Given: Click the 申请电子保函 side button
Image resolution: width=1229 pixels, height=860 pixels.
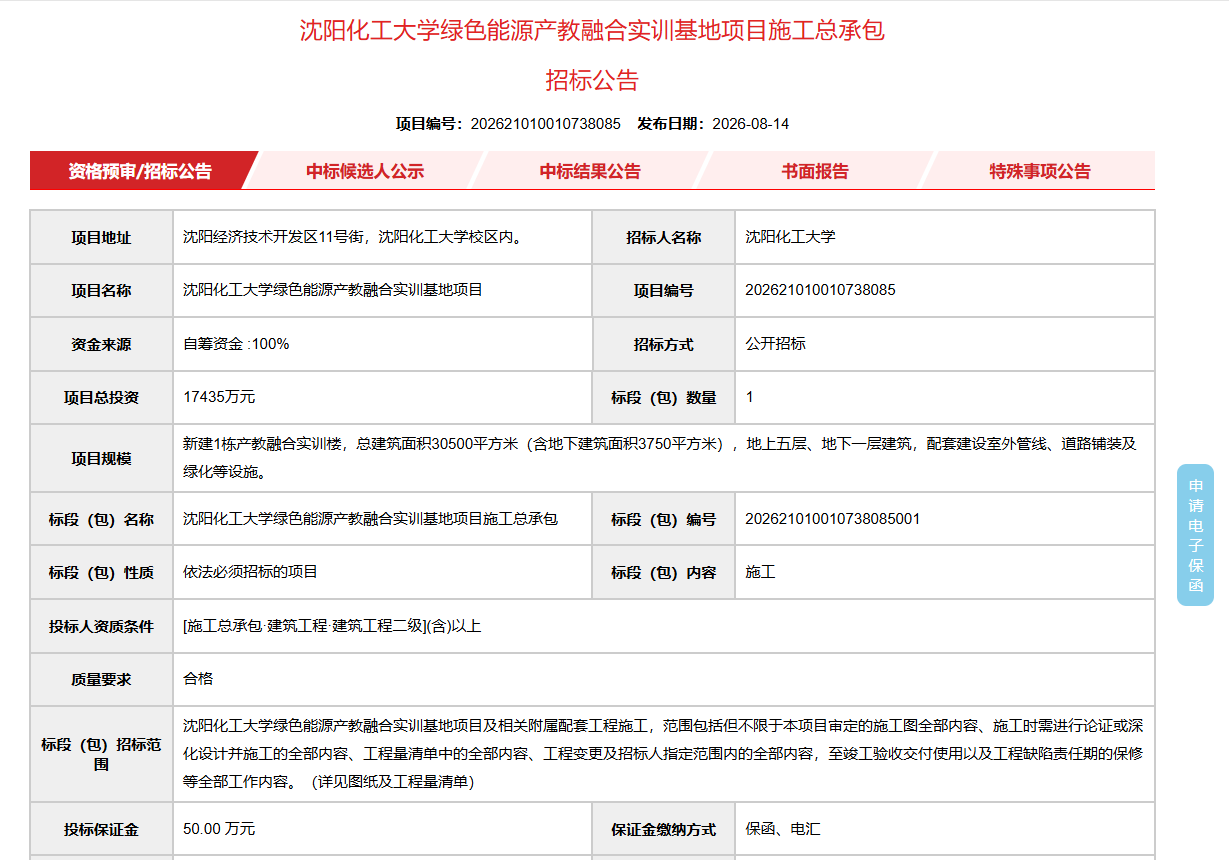Looking at the screenshot, I should (x=1195, y=535).
